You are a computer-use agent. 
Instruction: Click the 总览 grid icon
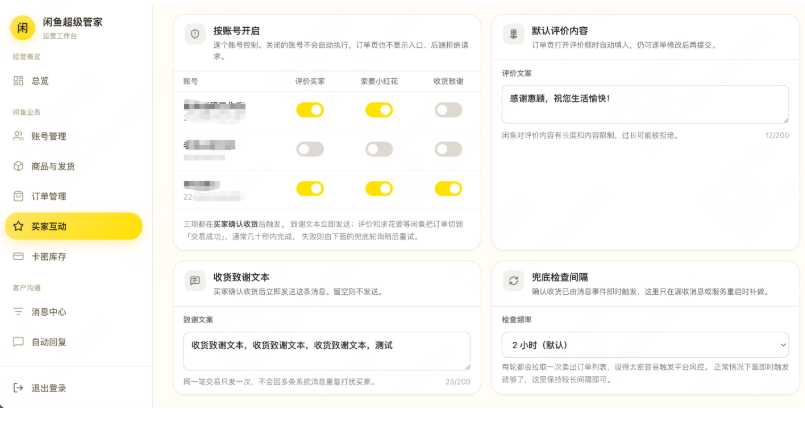click(x=18, y=81)
